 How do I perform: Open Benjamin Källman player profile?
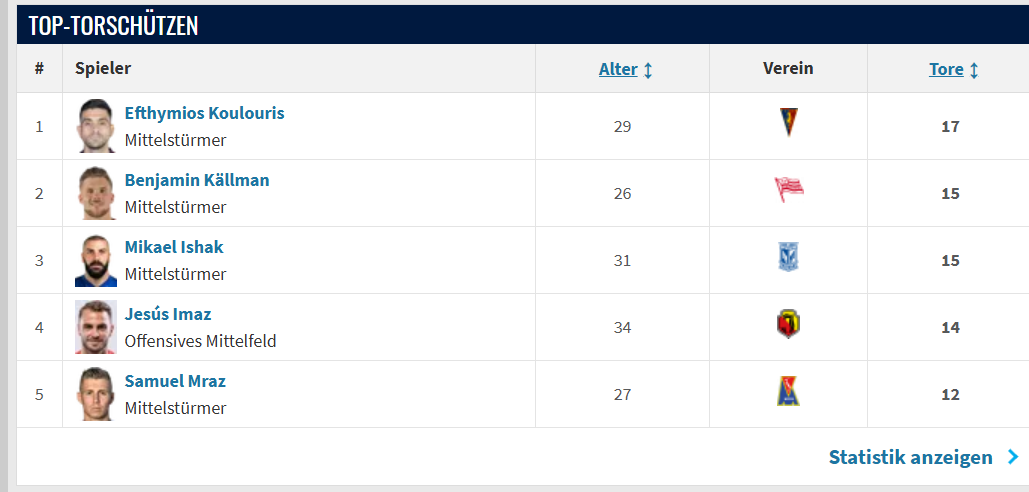(197, 180)
